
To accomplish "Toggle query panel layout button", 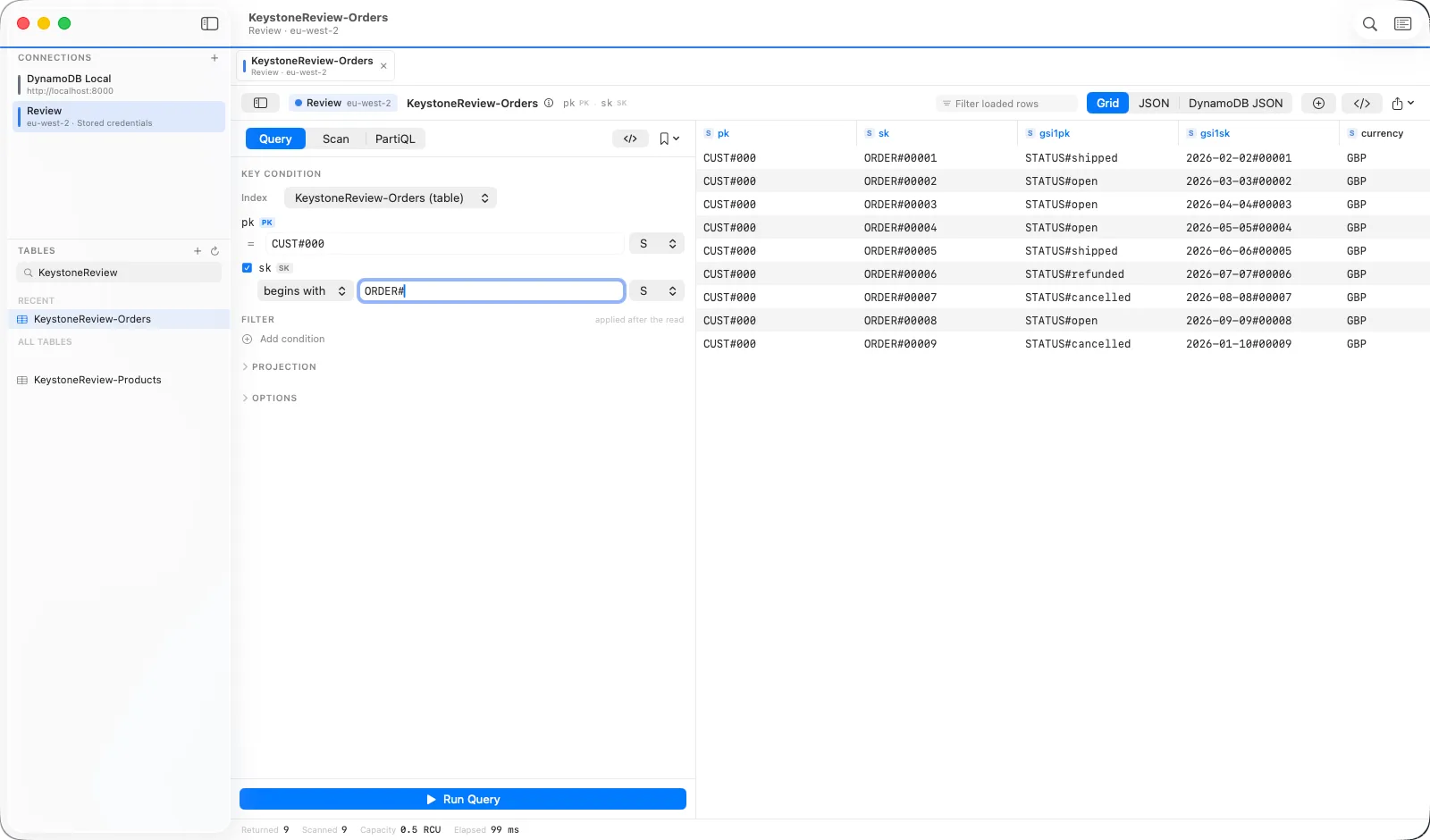I will click(x=260, y=103).
